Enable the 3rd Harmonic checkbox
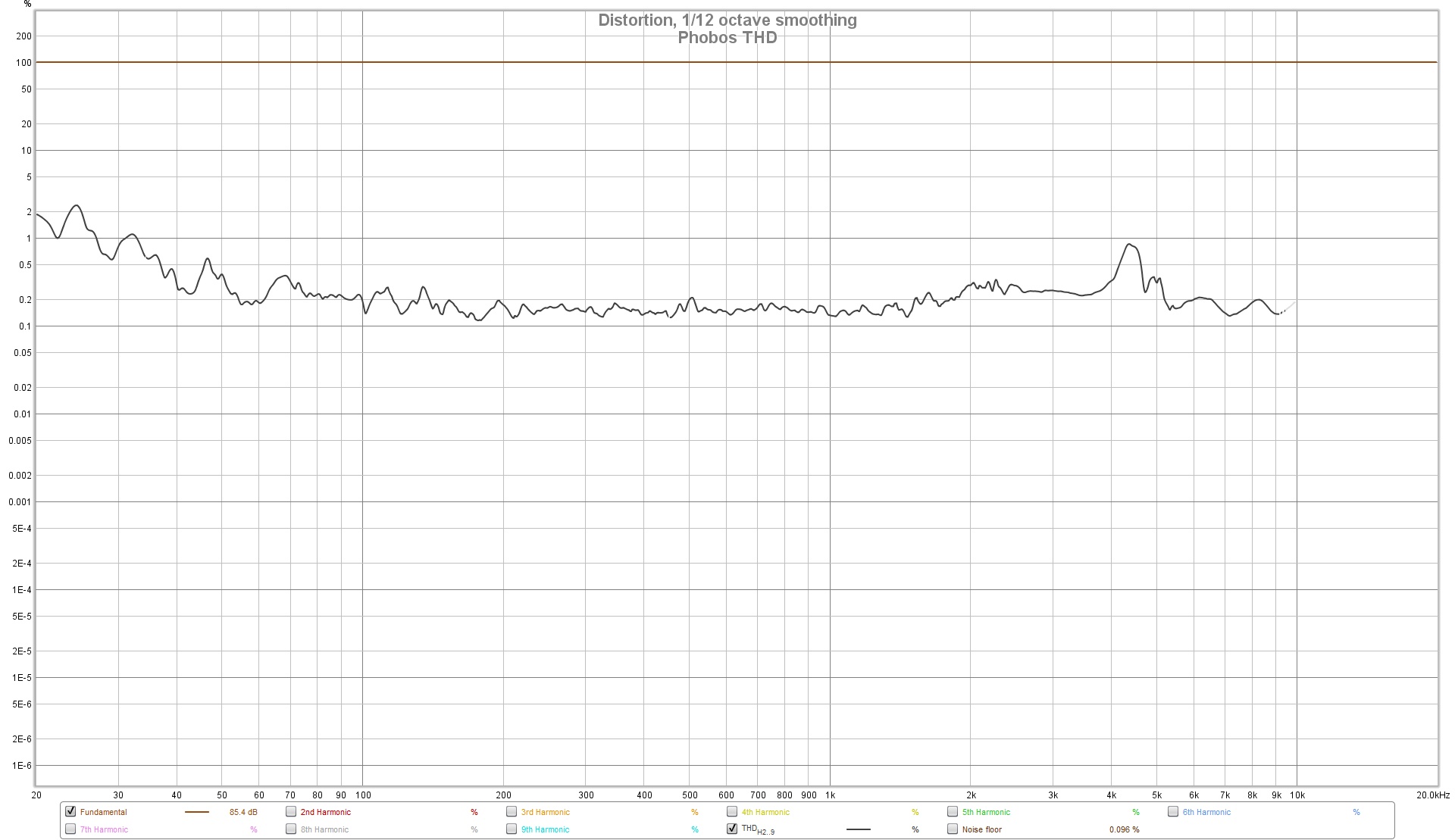This screenshot has height=840, width=1455. coord(512,811)
